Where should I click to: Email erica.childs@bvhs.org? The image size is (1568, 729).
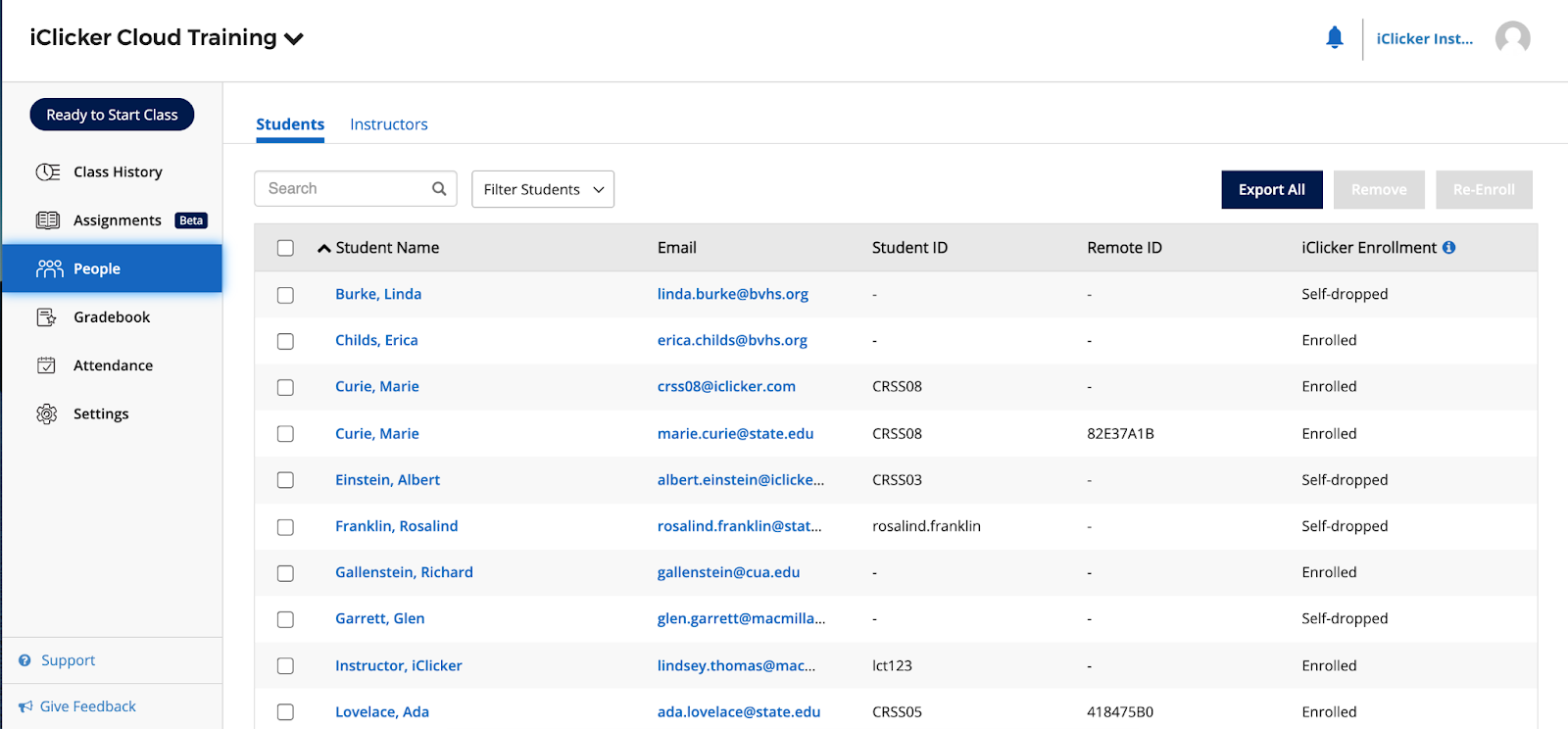pos(732,340)
